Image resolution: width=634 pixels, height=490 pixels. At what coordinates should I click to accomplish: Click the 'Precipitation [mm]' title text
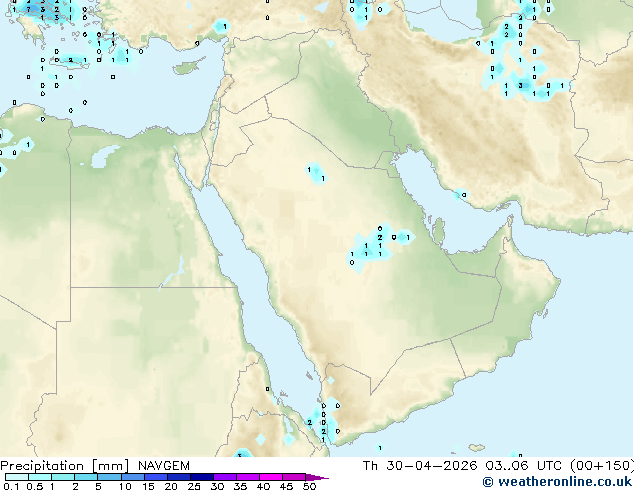(x=65, y=466)
